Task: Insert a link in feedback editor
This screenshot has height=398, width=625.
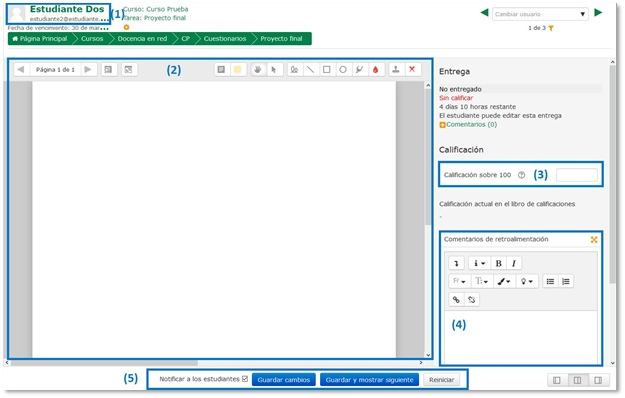Action: click(x=456, y=300)
